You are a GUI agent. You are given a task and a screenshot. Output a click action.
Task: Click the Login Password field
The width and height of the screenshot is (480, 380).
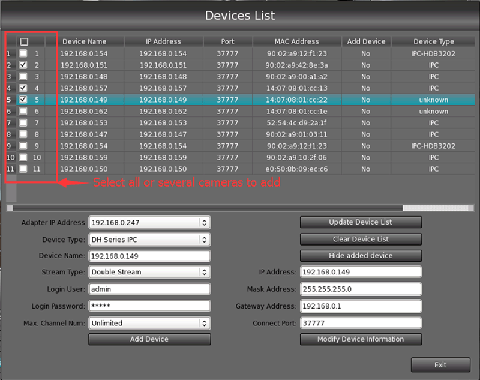click(x=149, y=306)
